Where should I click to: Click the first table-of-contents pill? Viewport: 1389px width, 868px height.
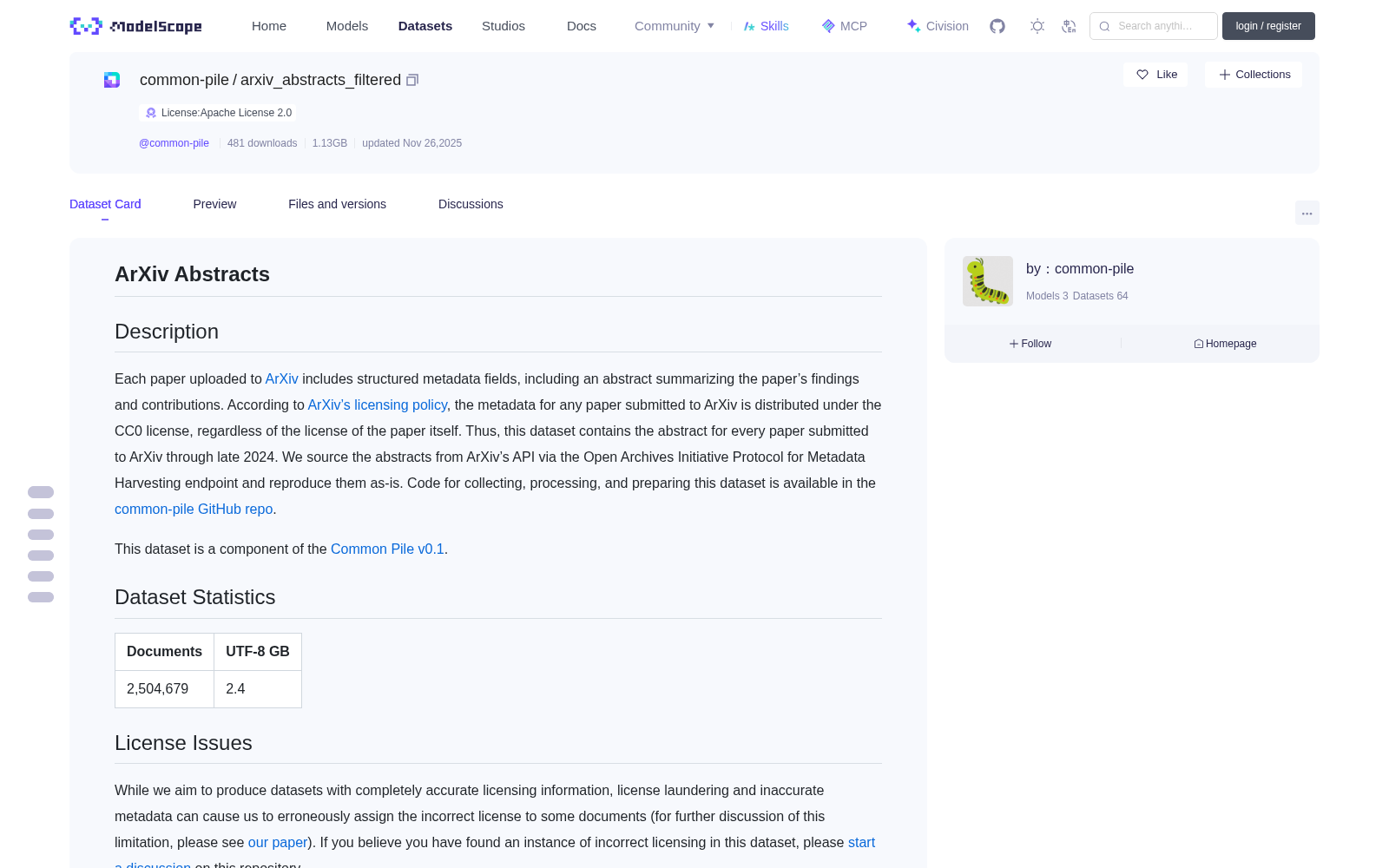pos(41,492)
